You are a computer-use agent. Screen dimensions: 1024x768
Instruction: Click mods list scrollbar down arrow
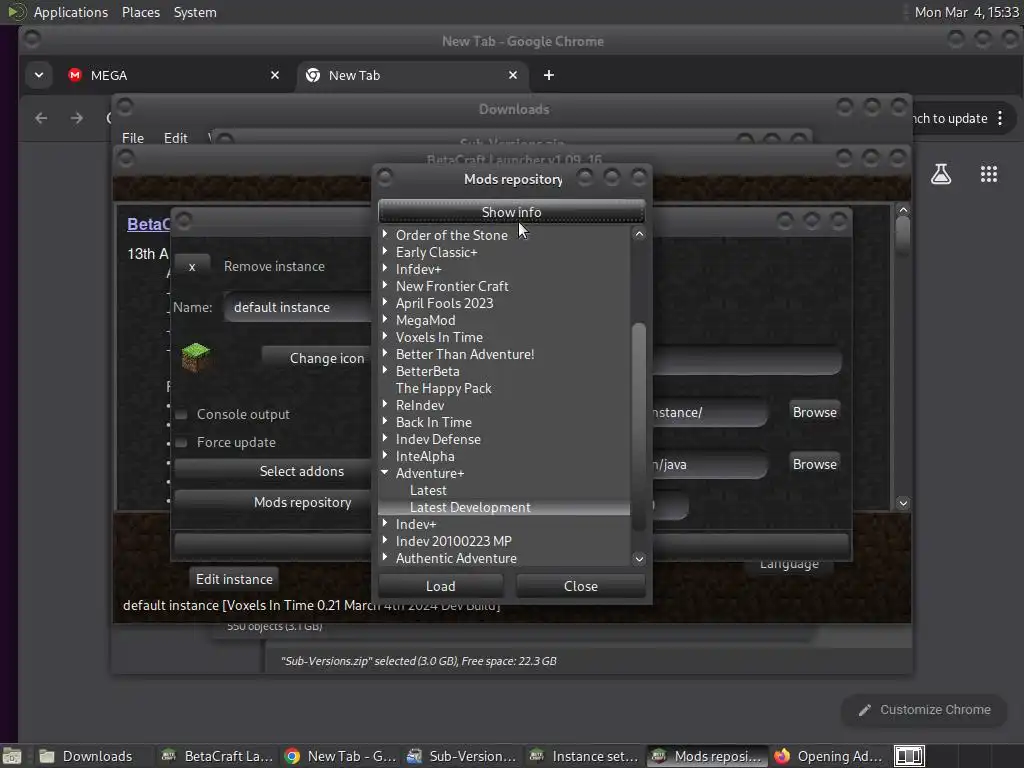pos(639,558)
